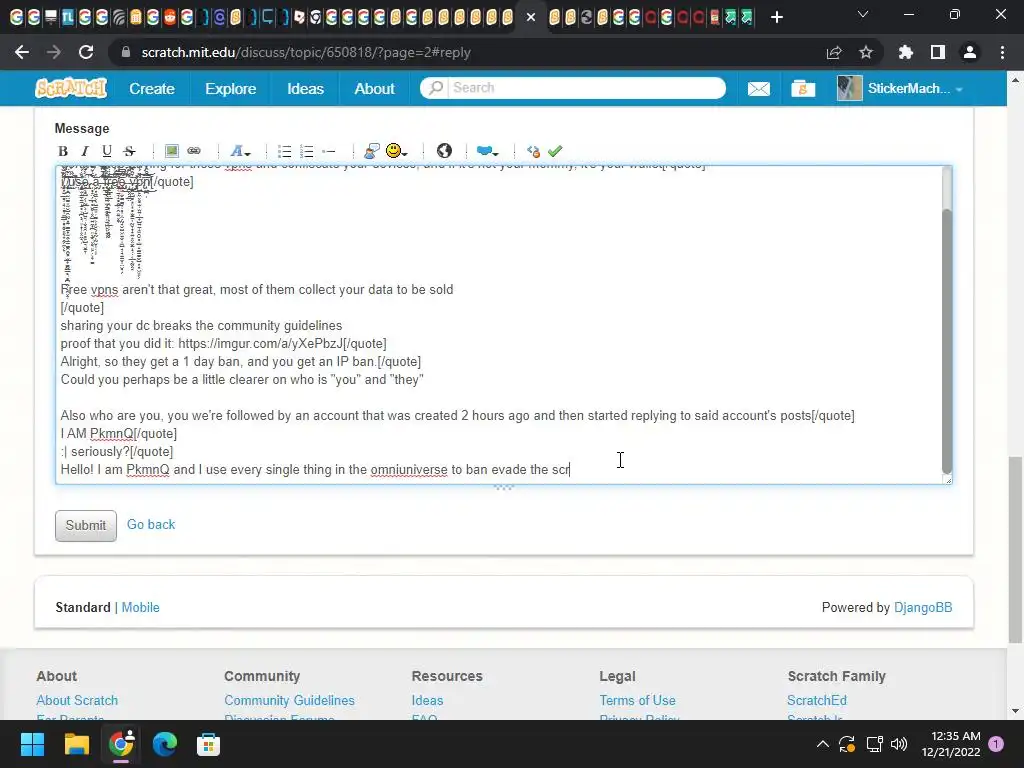
Task: Open the tab search chevron
Action: pyautogui.click(x=863, y=14)
